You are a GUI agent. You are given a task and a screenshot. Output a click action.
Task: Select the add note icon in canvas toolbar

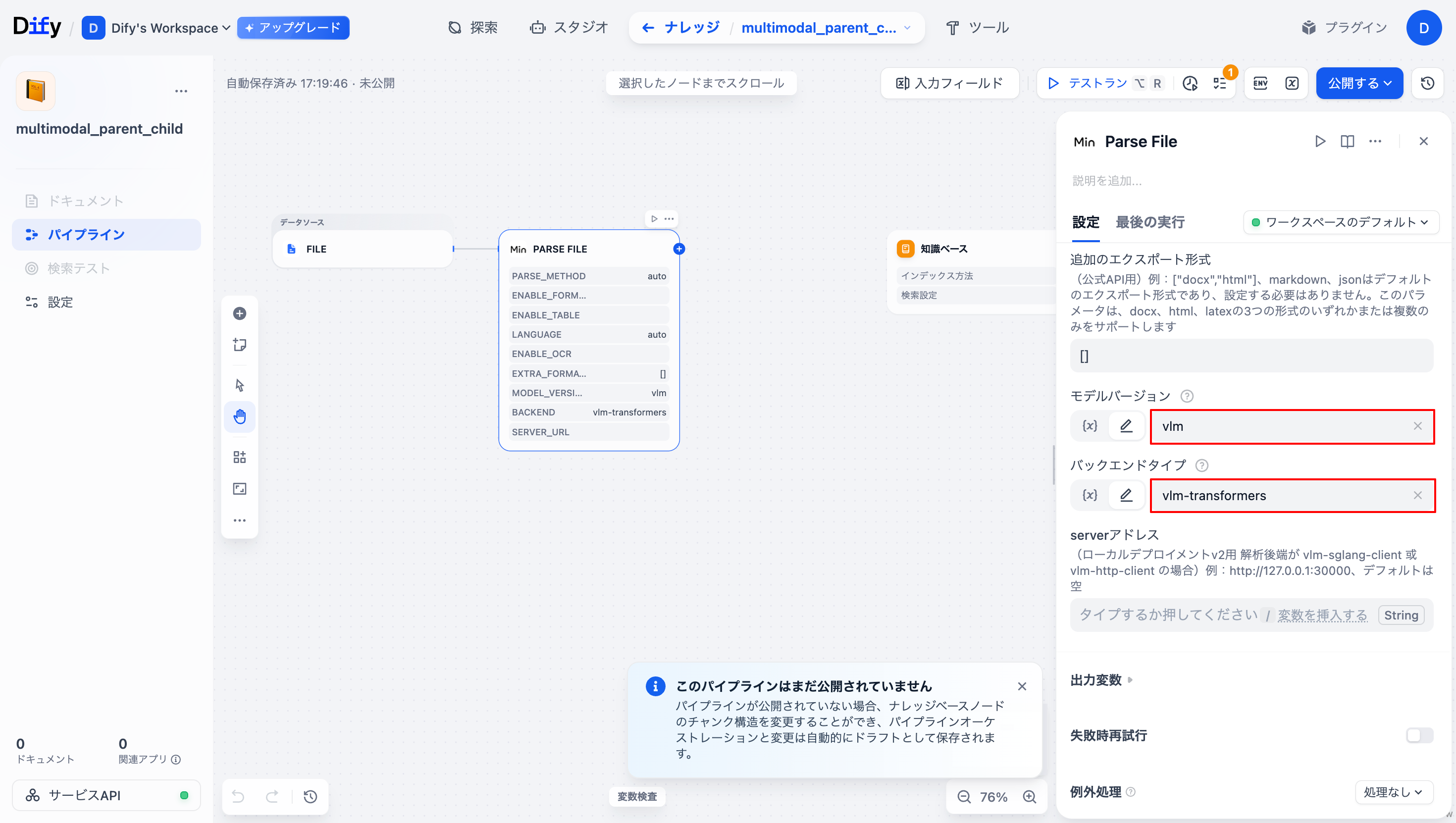(x=240, y=345)
